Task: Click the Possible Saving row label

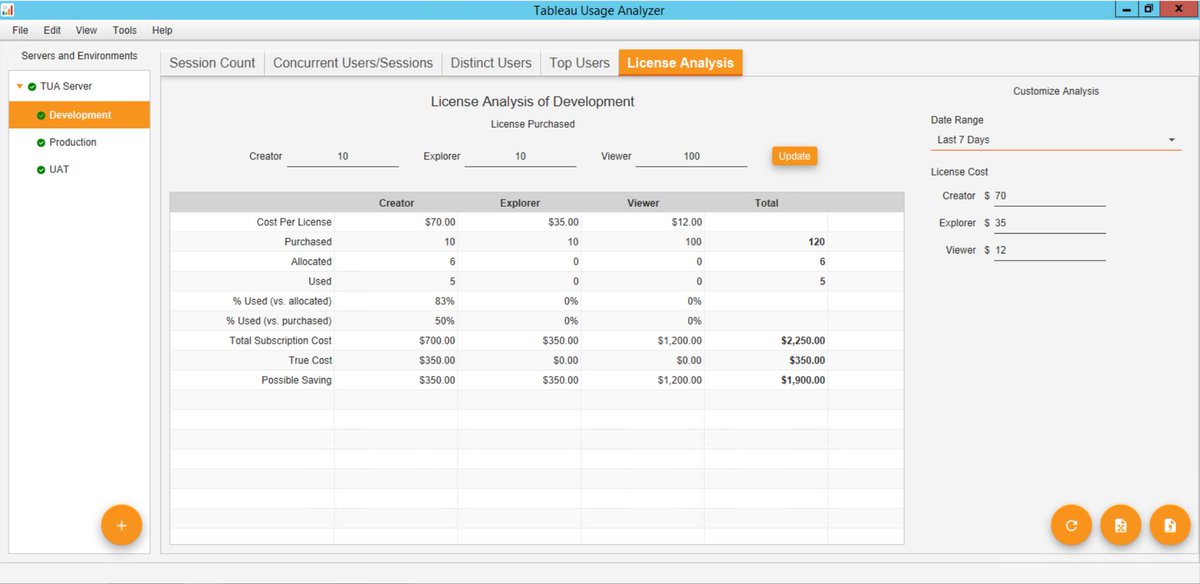Action: click(x=296, y=380)
